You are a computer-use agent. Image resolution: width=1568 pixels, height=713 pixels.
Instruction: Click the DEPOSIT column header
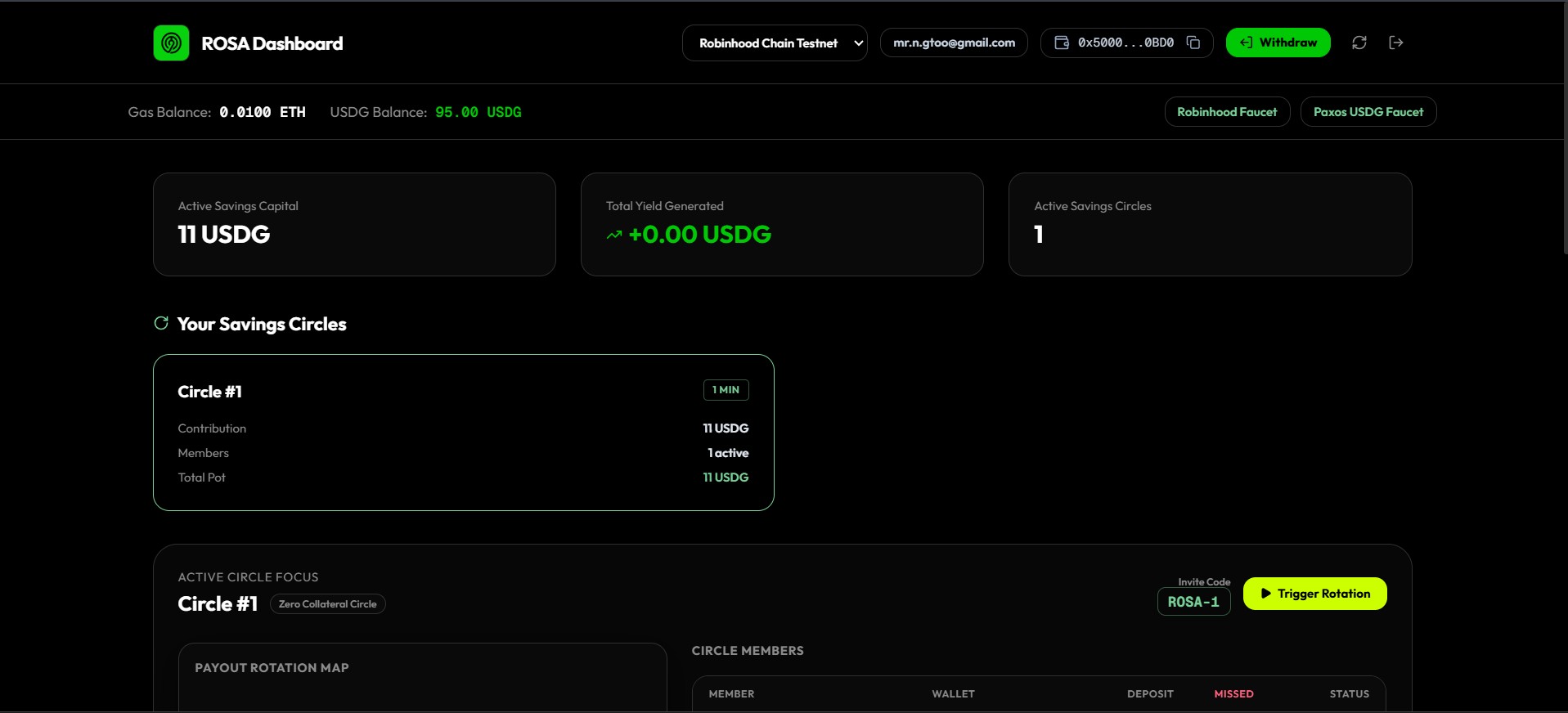[x=1151, y=694]
